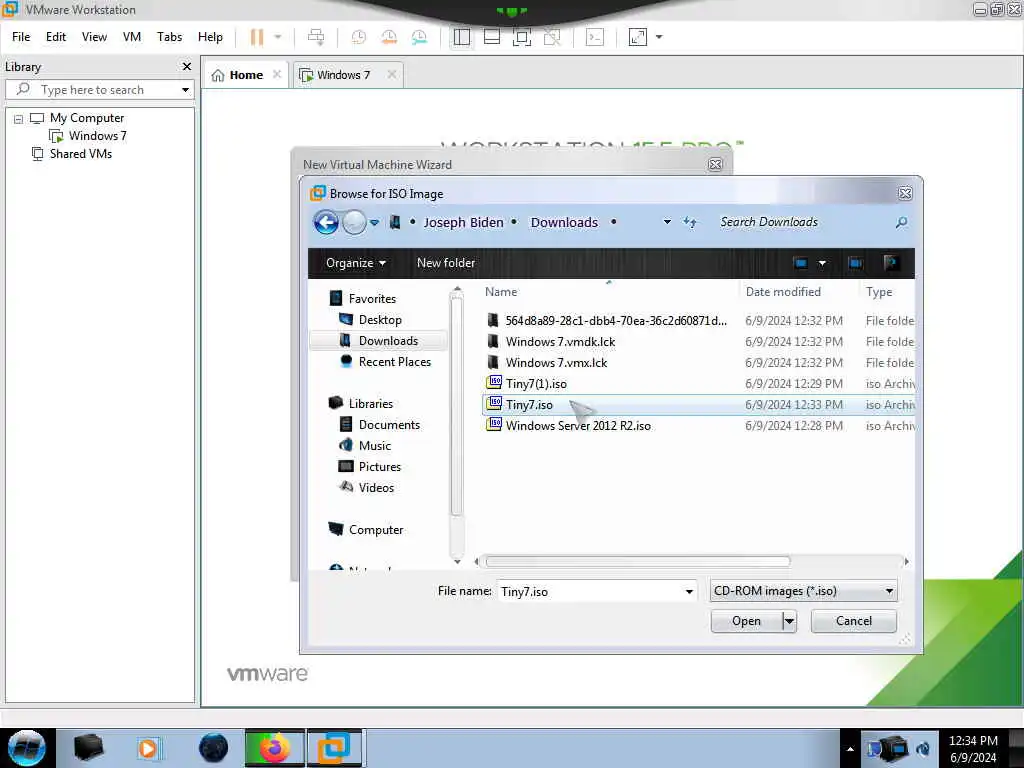The height and width of the screenshot is (768, 1024).
Task: Click the preview pane icon in dialog toolbar
Action: (855, 263)
